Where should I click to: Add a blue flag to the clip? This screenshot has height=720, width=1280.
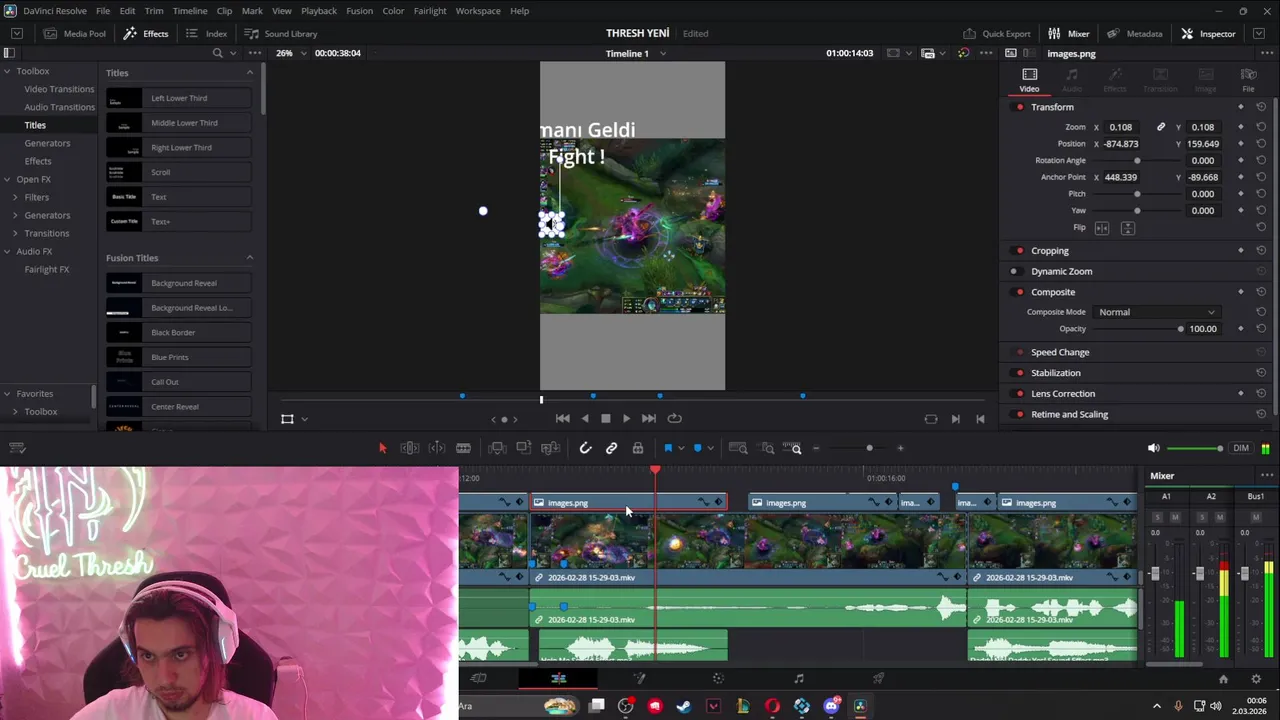[x=667, y=448]
